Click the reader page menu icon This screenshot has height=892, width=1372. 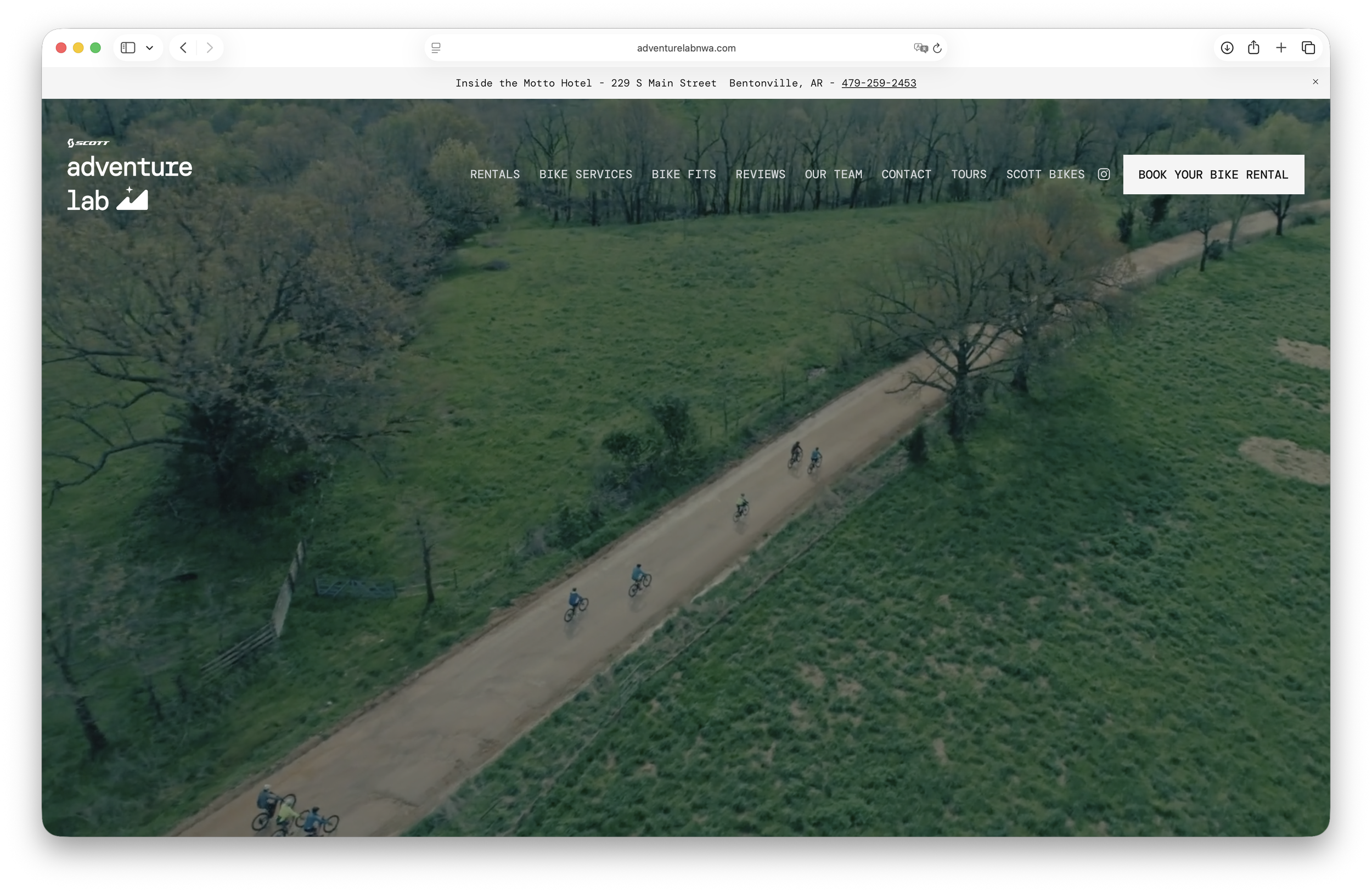click(436, 48)
